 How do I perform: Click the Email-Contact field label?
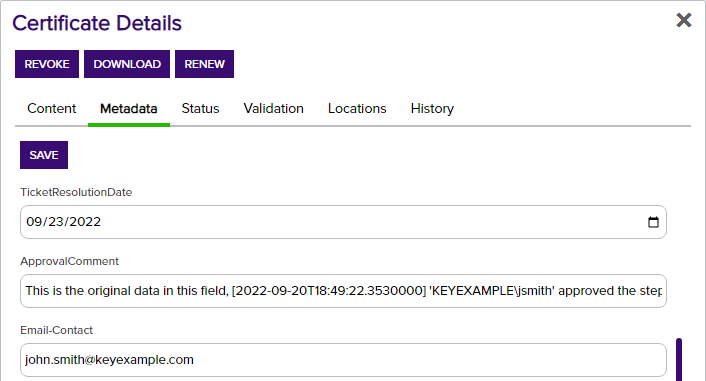coord(56,330)
